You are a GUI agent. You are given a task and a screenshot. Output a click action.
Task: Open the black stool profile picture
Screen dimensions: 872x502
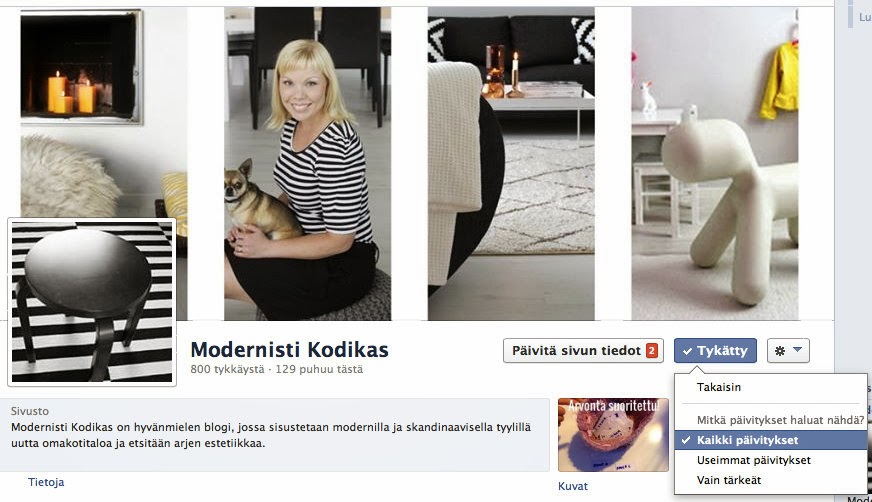tap(92, 302)
